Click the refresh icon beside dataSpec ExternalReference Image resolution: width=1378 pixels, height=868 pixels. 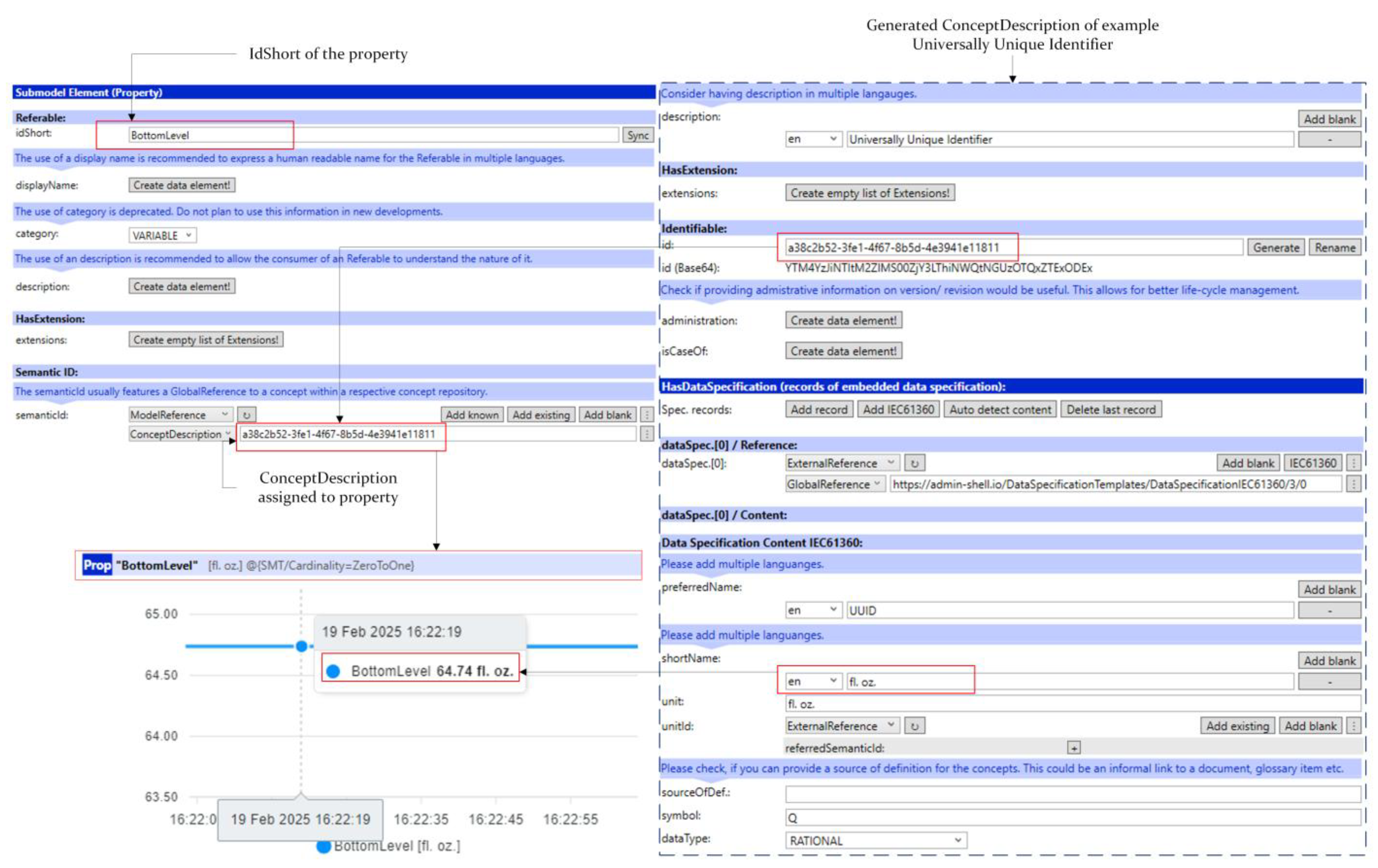[915, 463]
